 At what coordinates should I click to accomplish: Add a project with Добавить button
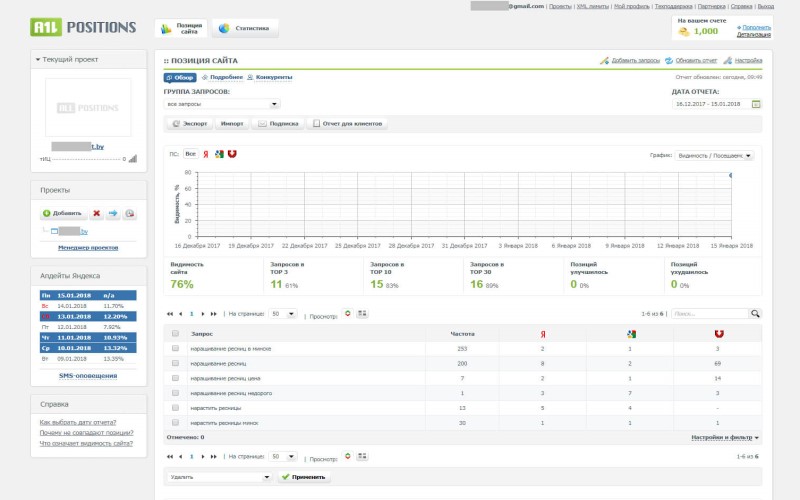63,213
